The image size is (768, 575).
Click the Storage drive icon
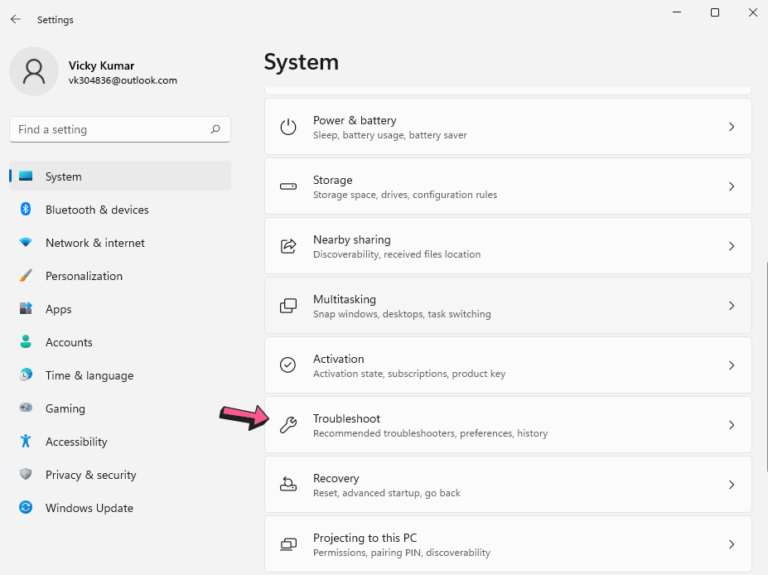click(x=288, y=187)
